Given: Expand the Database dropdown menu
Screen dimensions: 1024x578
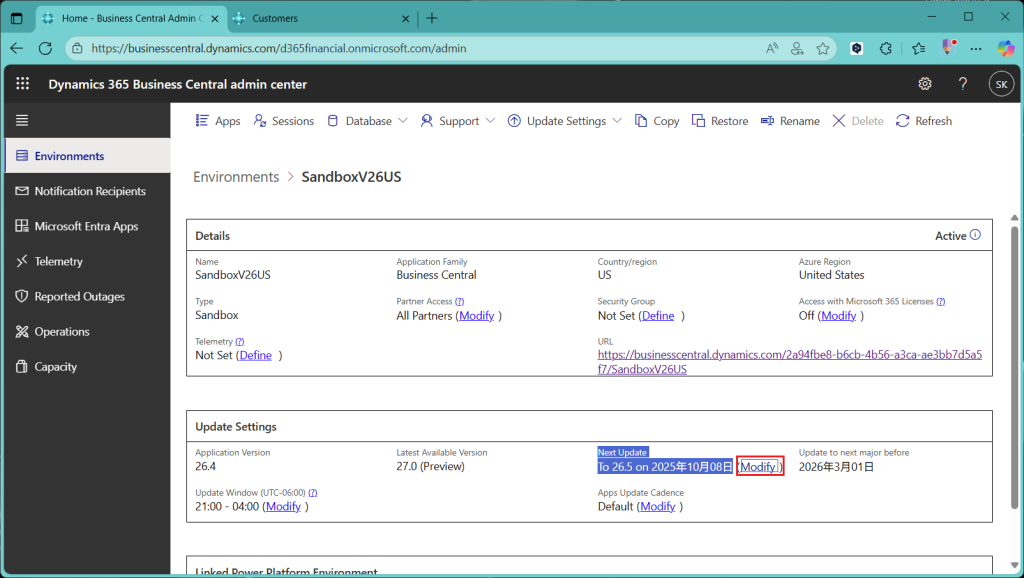Looking at the screenshot, I should [368, 121].
